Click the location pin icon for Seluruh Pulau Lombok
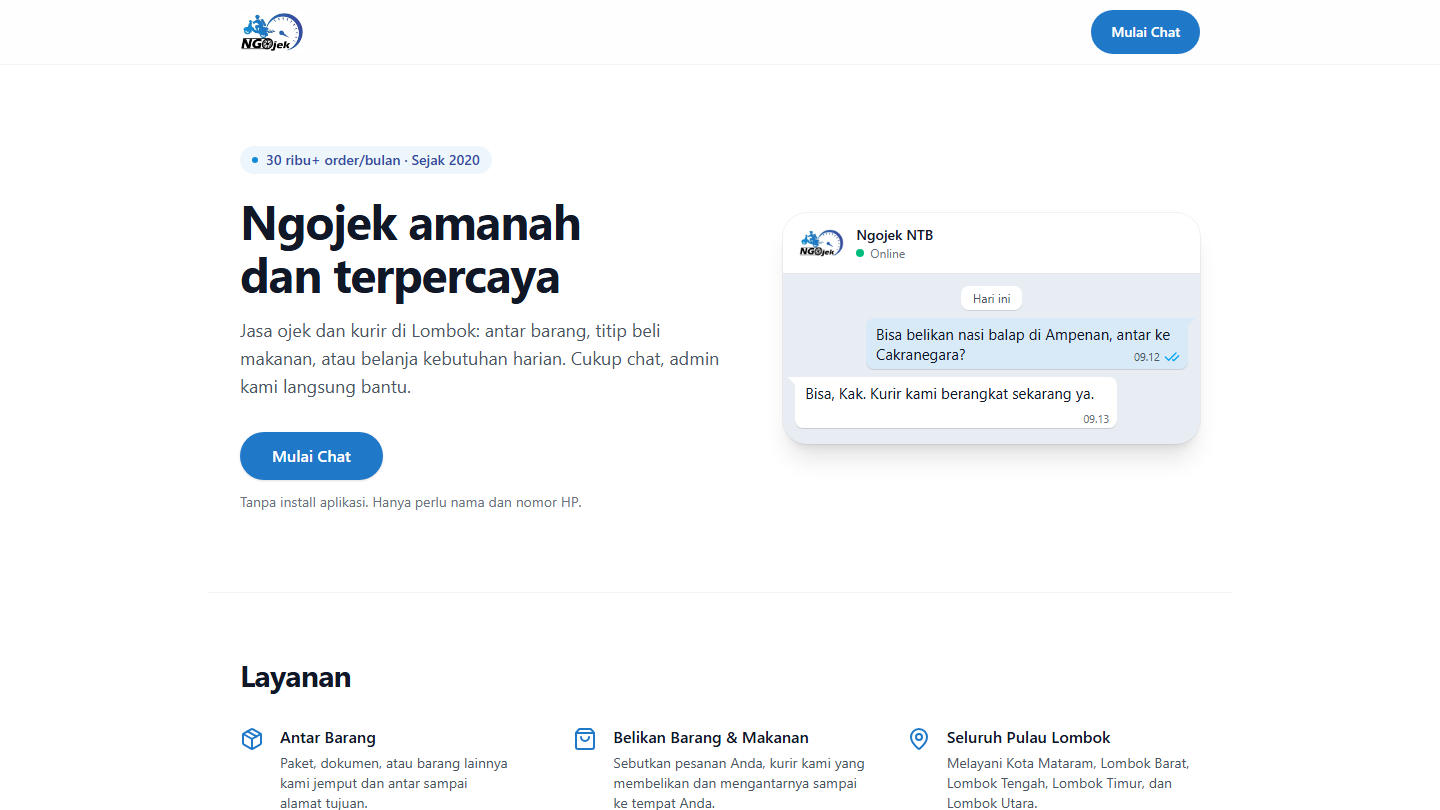 [x=918, y=739]
